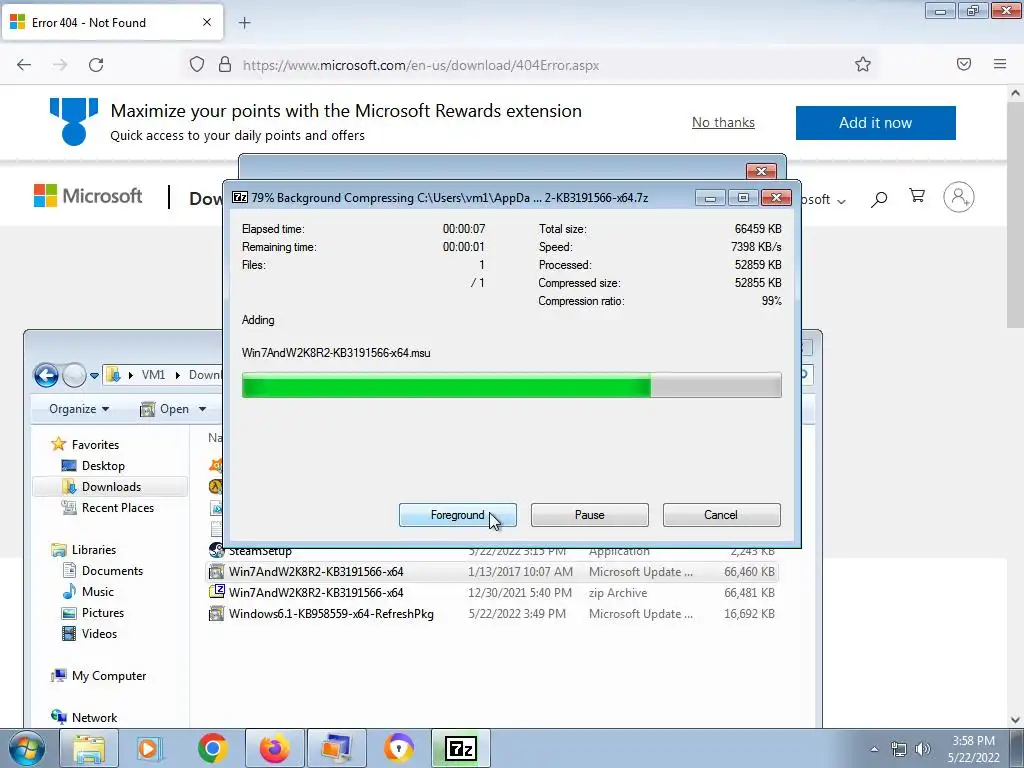Open the Windows Start menu
The image size is (1024, 768).
click(x=27, y=748)
